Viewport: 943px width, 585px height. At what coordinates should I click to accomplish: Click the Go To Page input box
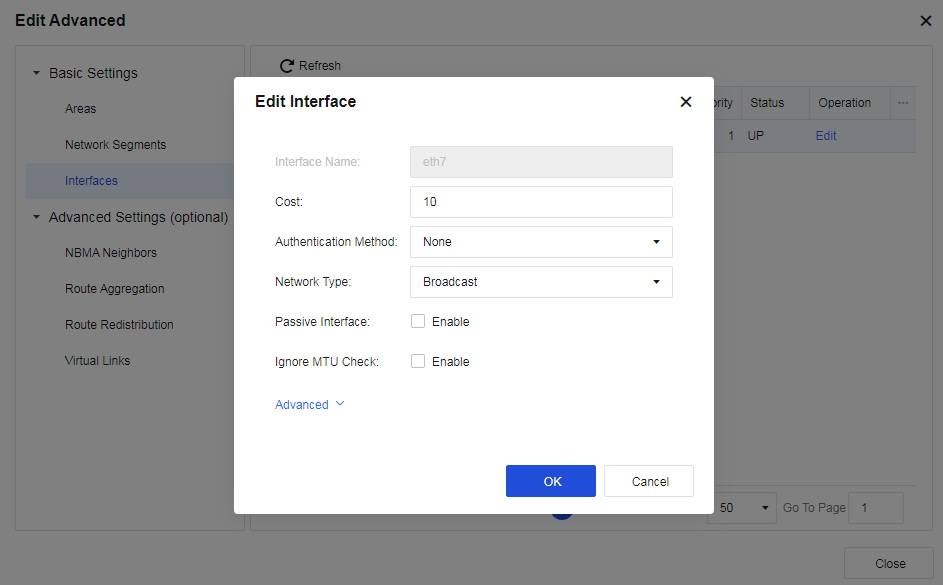tap(875, 508)
